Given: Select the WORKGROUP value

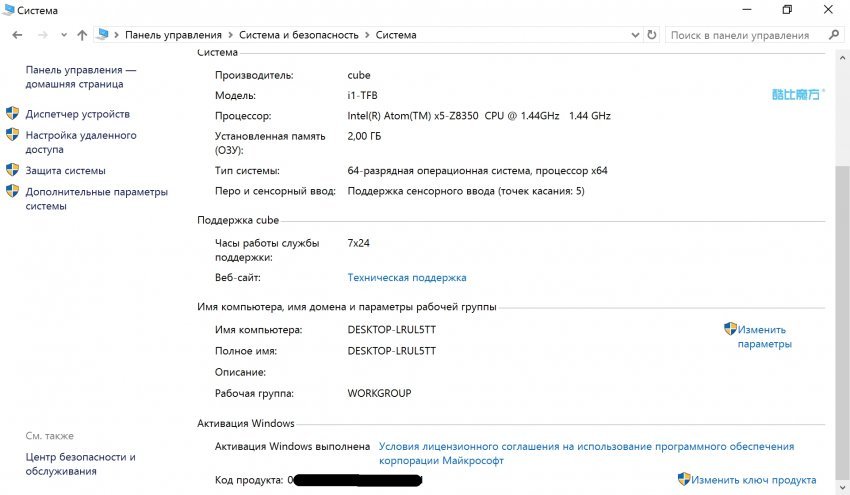Looking at the screenshot, I should point(379,393).
